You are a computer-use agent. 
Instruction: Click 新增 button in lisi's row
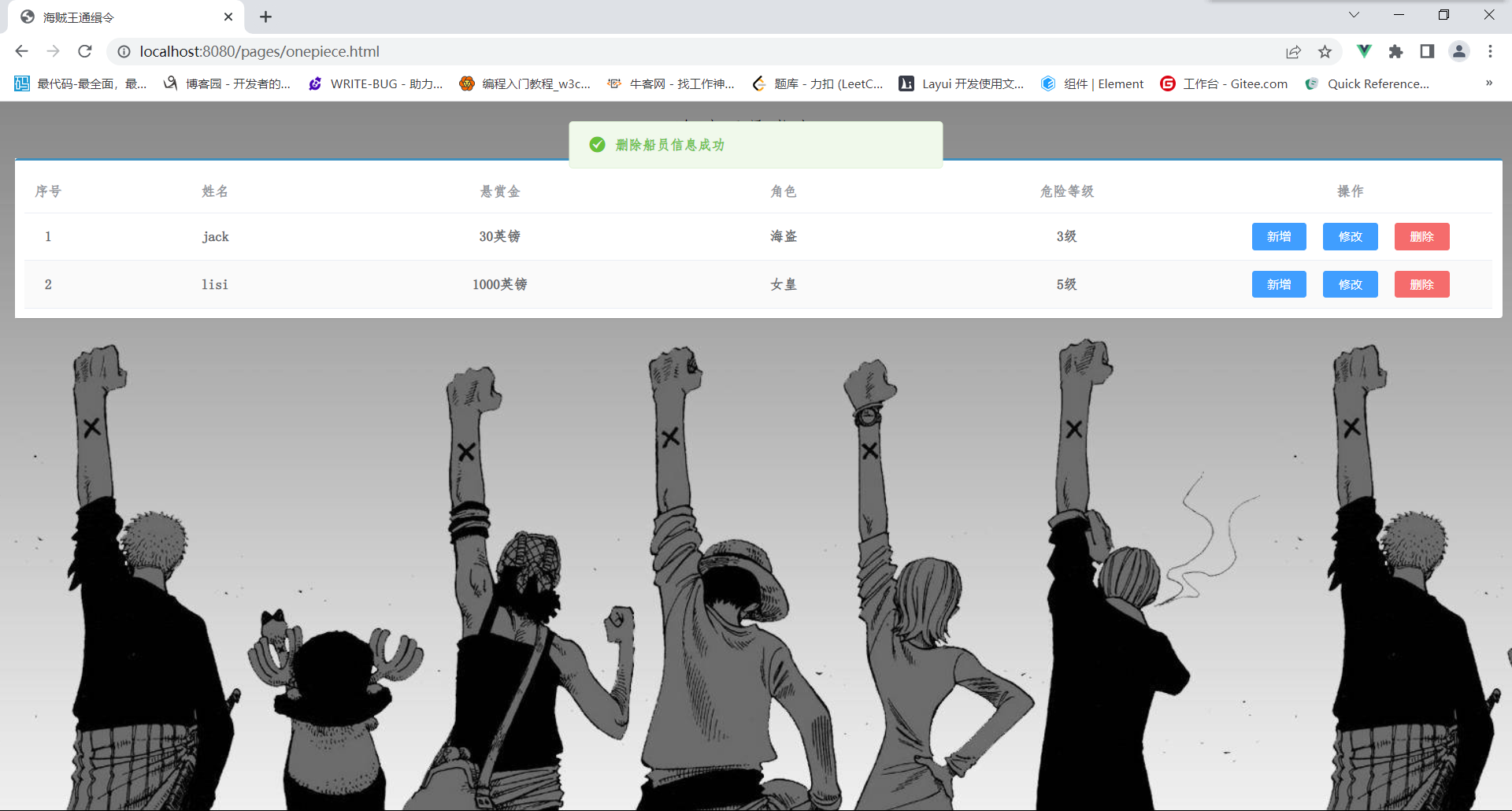(x=1279, y=284)
